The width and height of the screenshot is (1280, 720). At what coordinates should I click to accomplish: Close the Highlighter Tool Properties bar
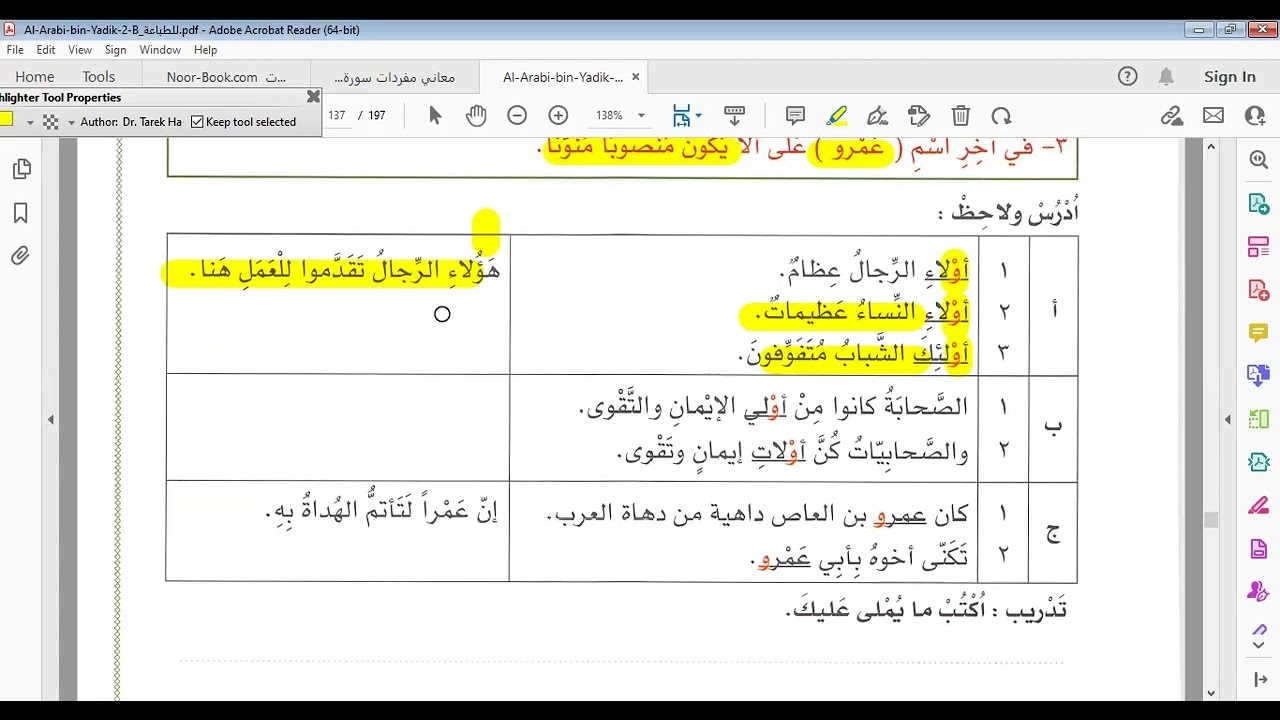[x=313, y=97]
